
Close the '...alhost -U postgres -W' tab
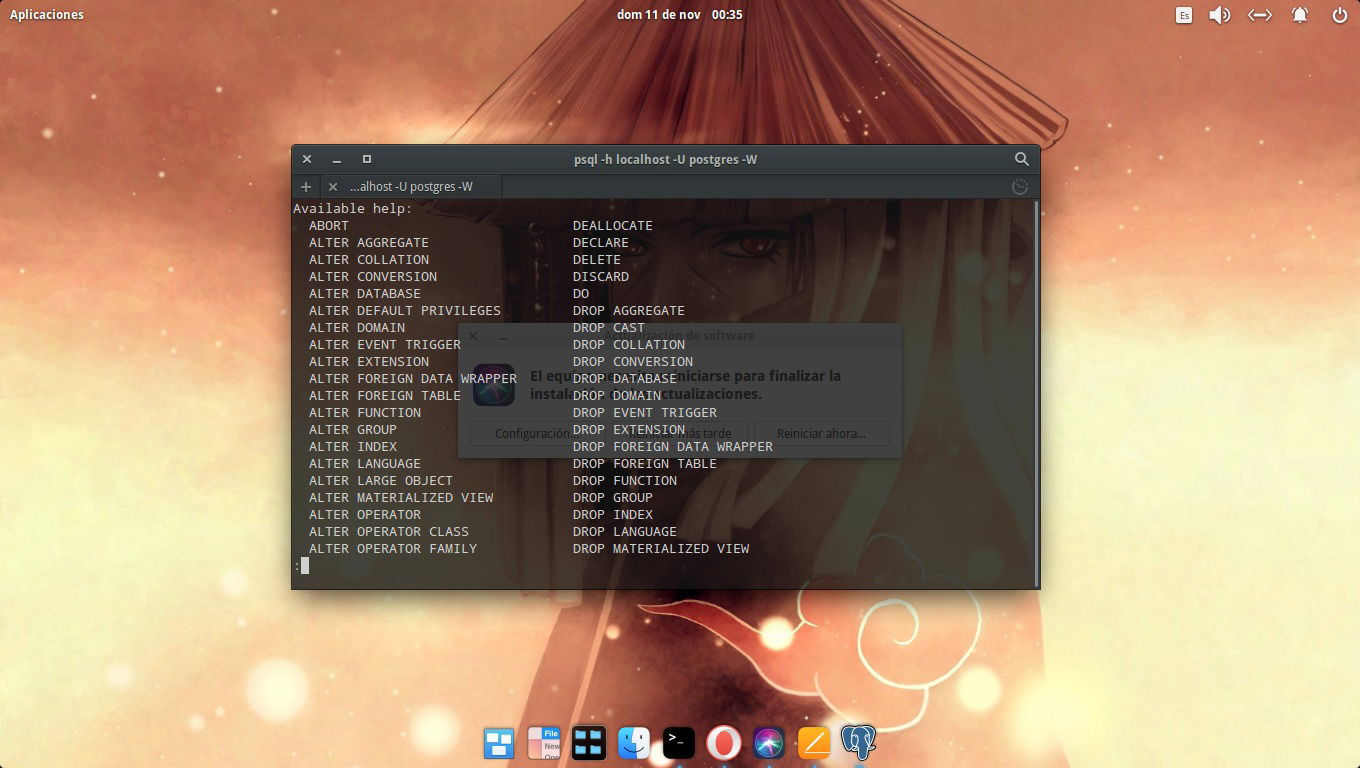pos(333,187)
